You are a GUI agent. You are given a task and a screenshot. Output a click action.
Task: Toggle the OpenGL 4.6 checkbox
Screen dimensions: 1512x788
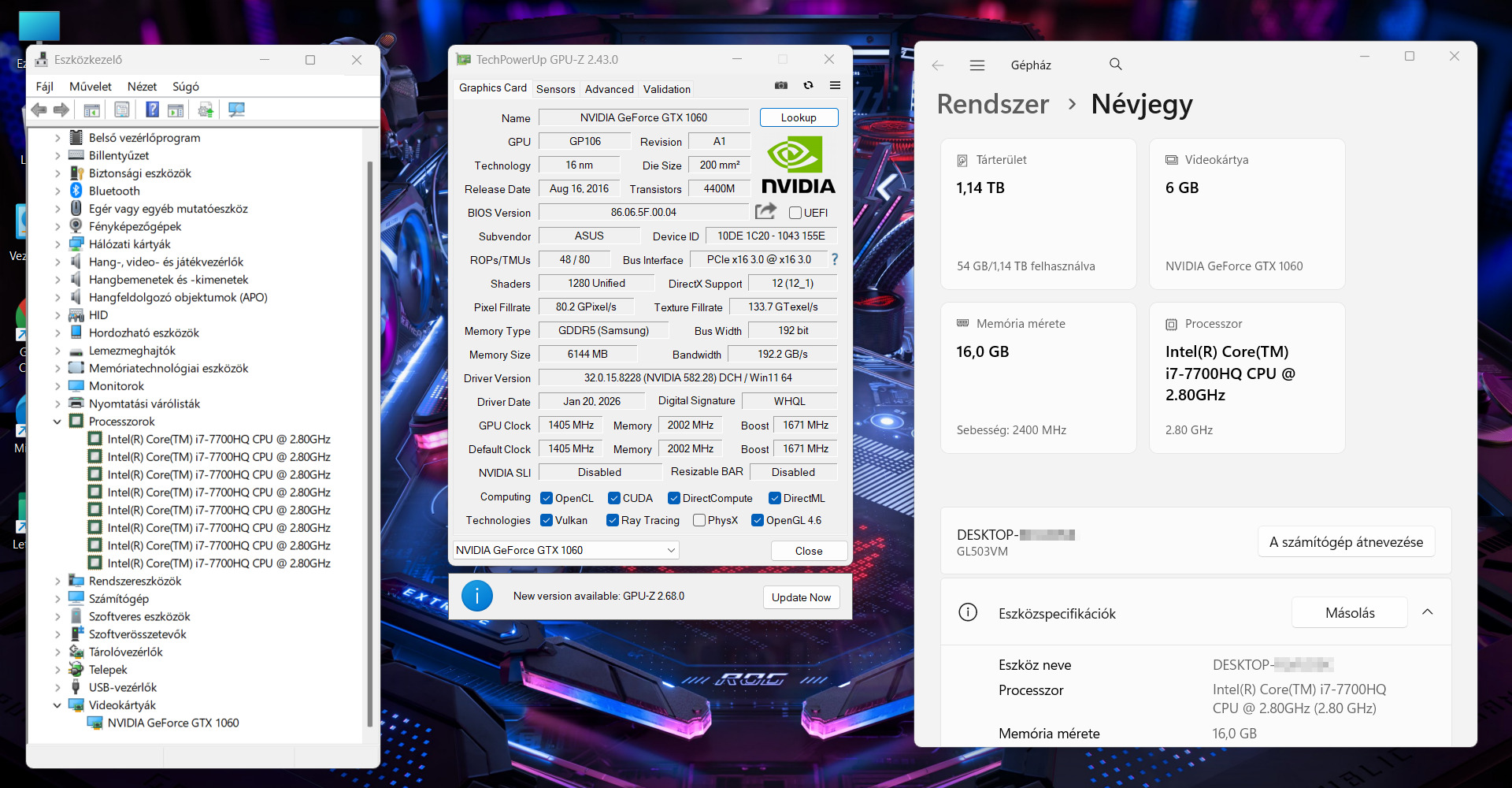pos(758,520)
